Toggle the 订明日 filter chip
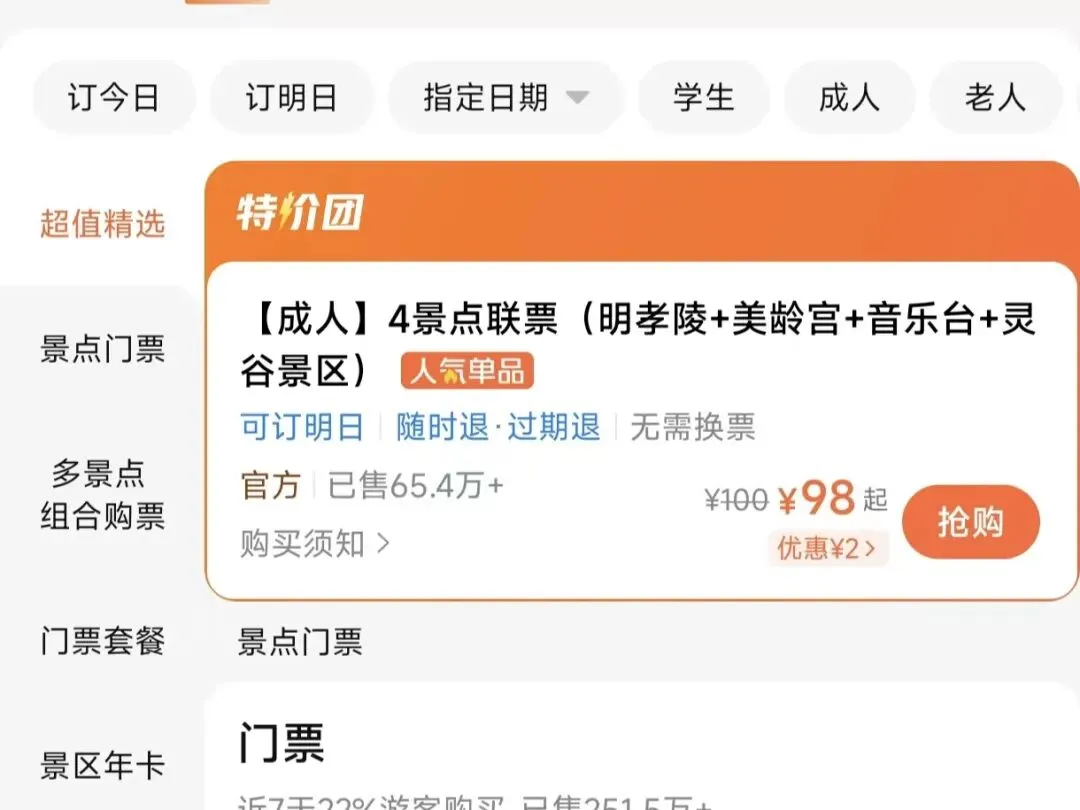The width and height of the screenshot is (1080, 810). point(291,97)
